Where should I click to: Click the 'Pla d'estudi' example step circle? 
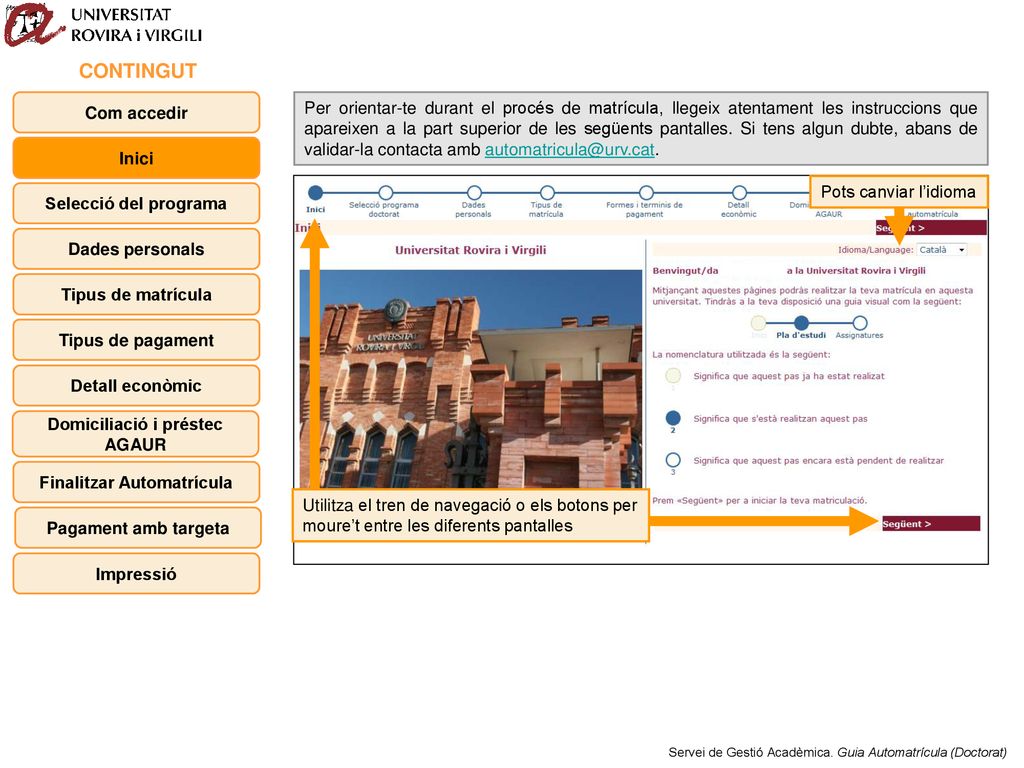801,322
